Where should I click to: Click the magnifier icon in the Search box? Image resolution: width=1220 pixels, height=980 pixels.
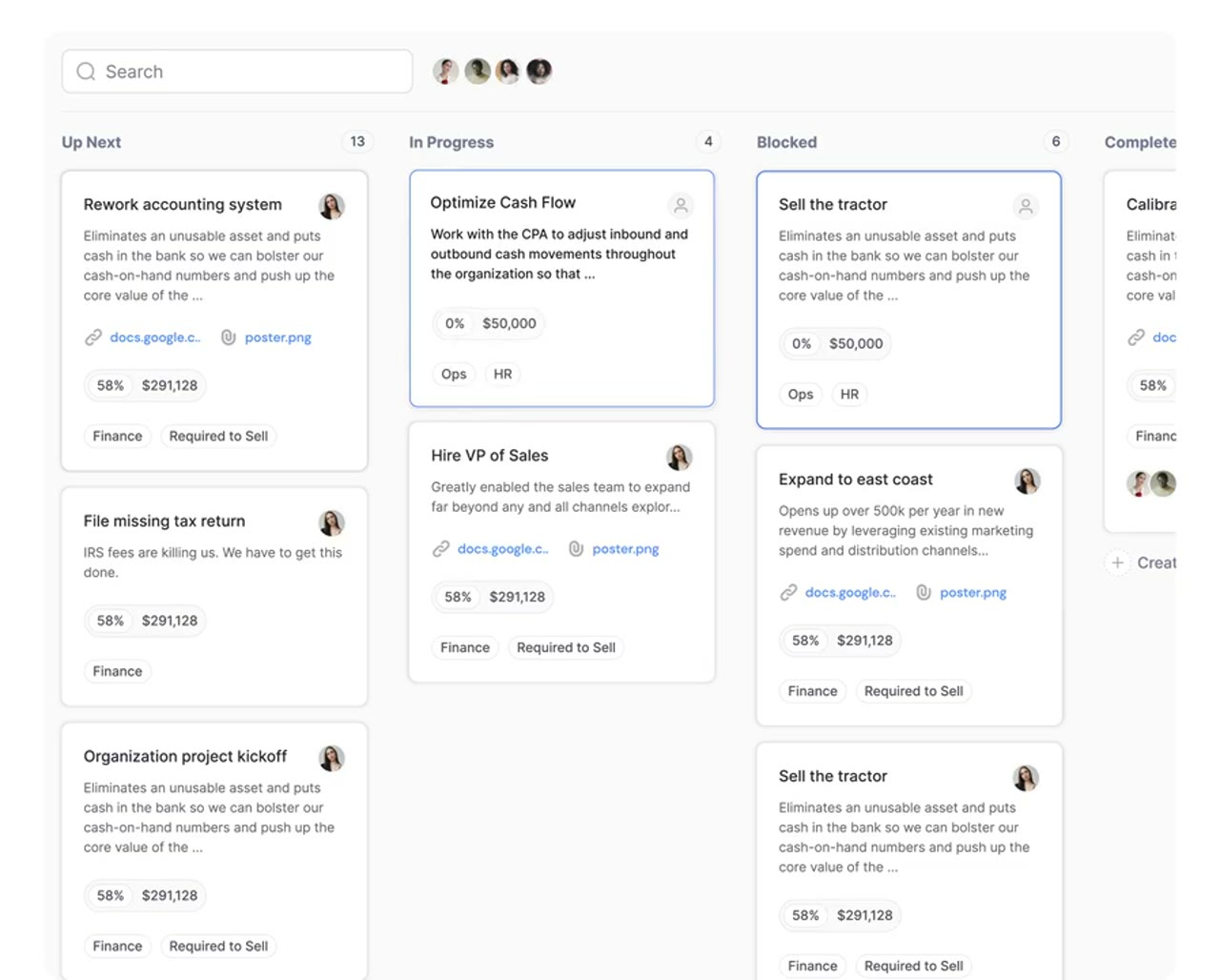[86, 71]
